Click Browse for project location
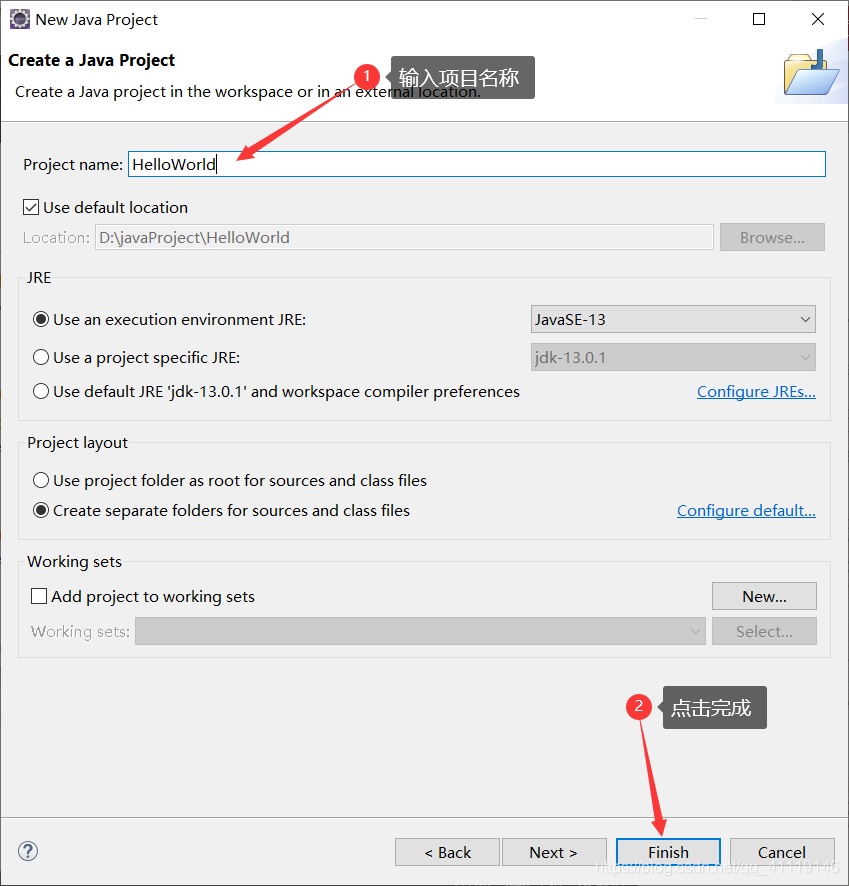Image resolution: width=849 pixels, height=886 pixels. pos(772,237)
